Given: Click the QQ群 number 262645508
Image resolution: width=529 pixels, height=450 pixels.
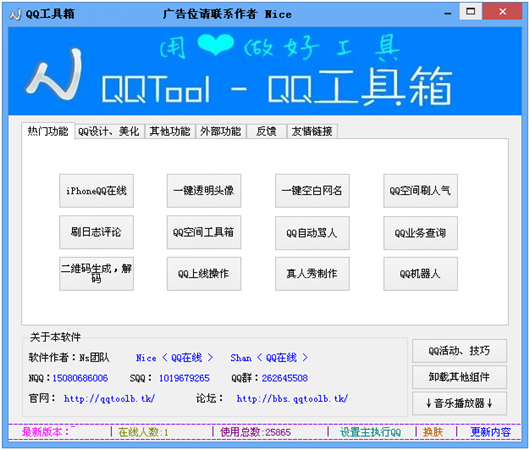Looking at the screenshot, I should [285, 378].
